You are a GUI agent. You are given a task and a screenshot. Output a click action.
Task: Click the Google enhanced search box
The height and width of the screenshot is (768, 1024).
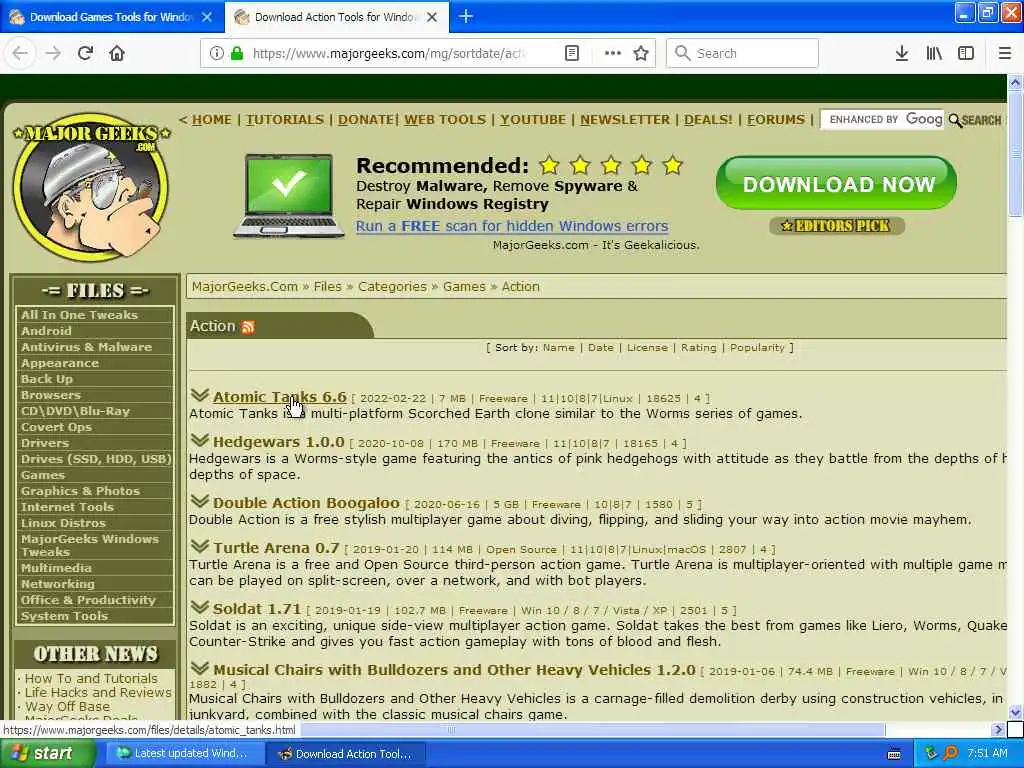882,120
